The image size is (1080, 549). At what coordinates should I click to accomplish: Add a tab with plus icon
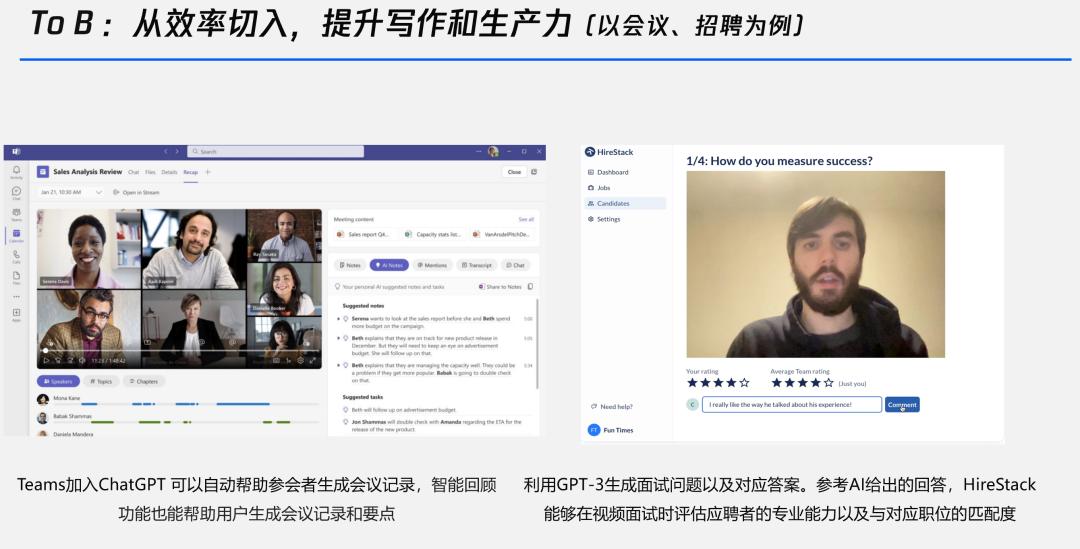click(208, 172)
